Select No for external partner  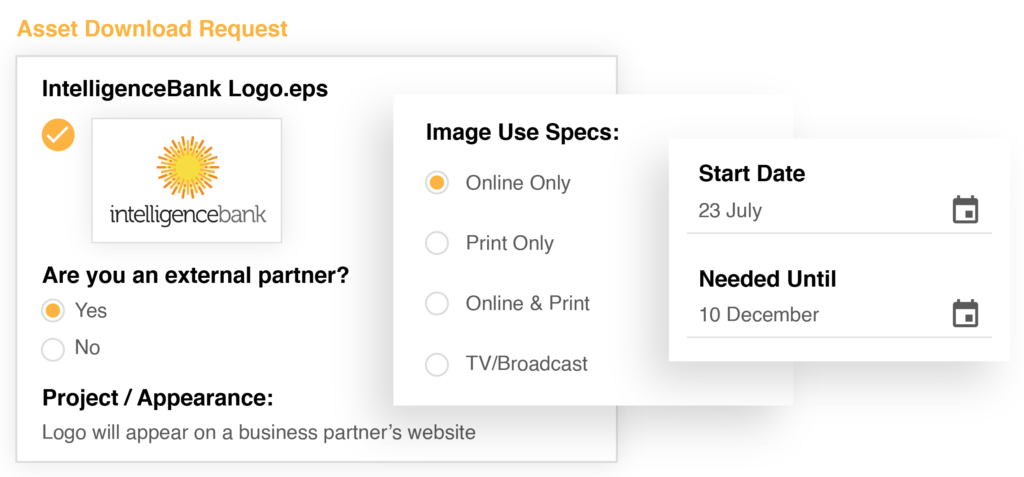[53, 348]
